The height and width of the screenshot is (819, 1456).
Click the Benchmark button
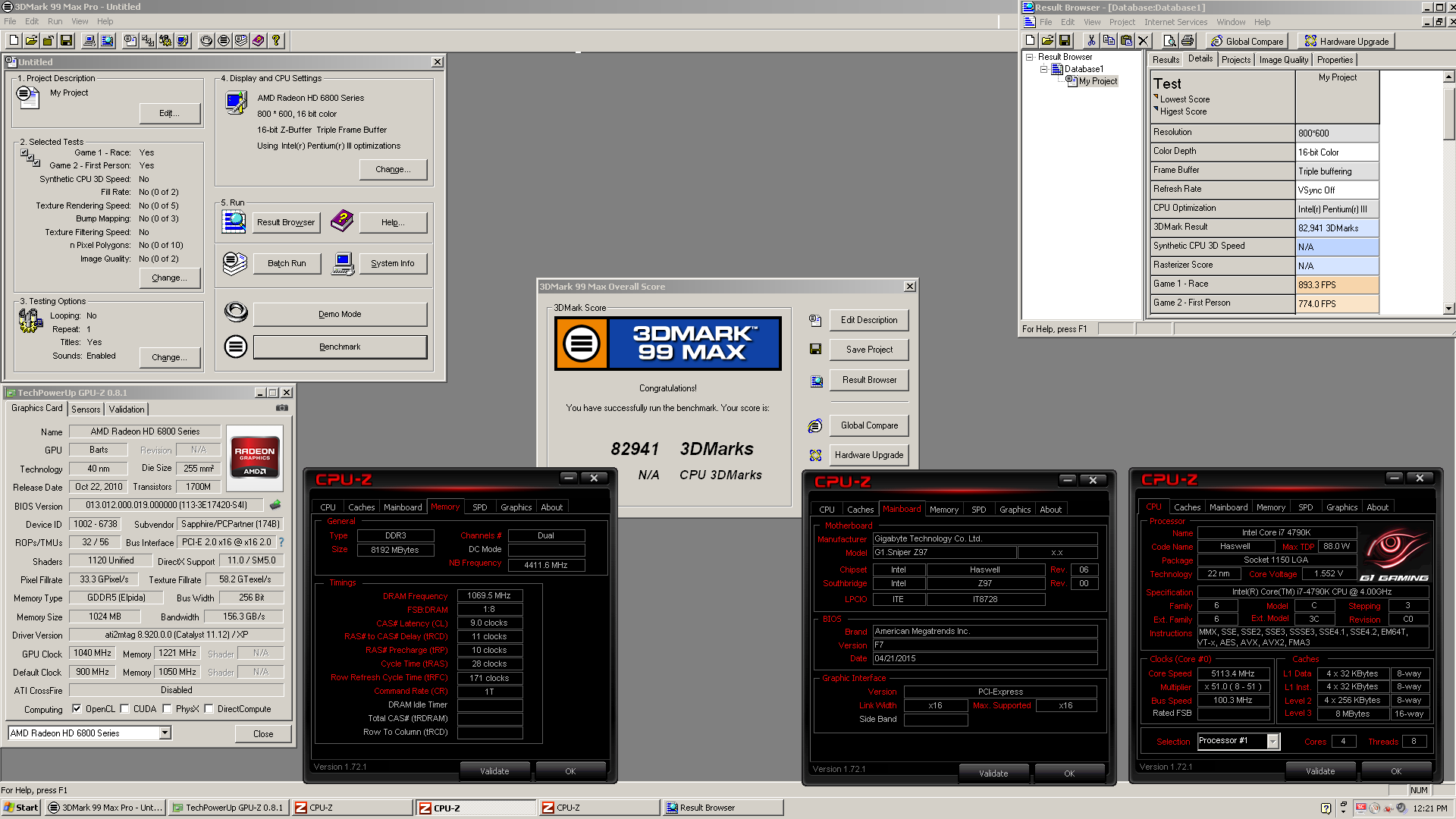pos(340,347)
